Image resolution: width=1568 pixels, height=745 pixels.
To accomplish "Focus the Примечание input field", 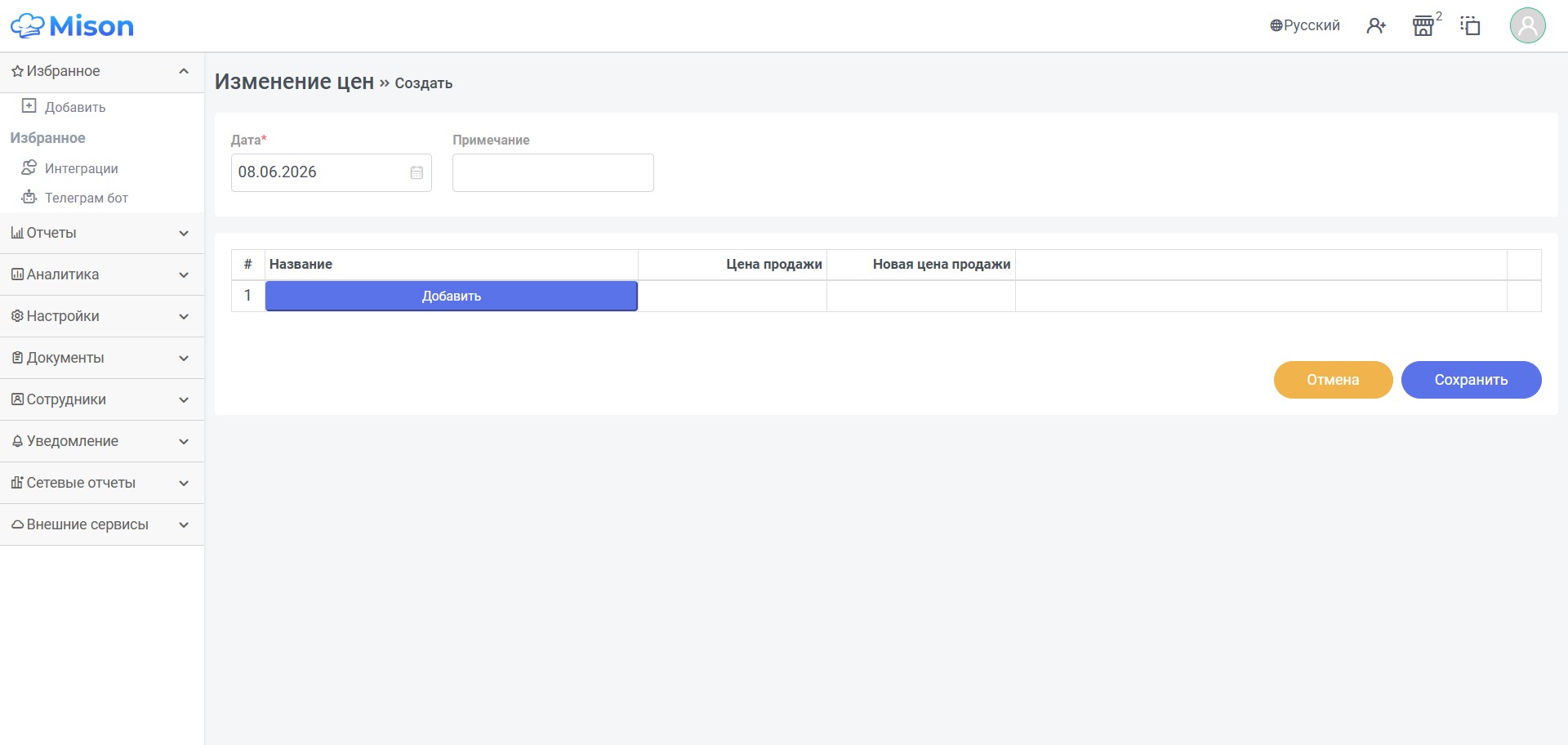I will click(553, 172).
